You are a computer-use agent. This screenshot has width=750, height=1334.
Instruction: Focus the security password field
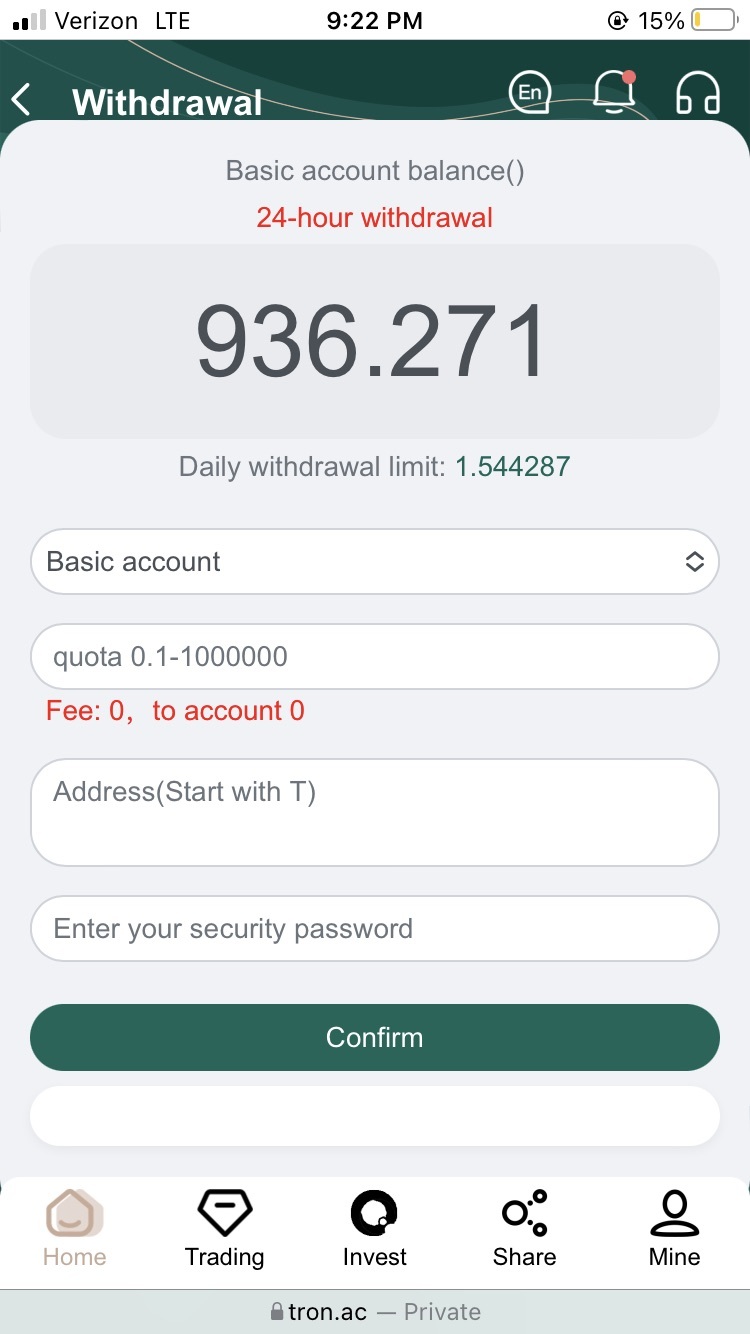pos(375,928)
